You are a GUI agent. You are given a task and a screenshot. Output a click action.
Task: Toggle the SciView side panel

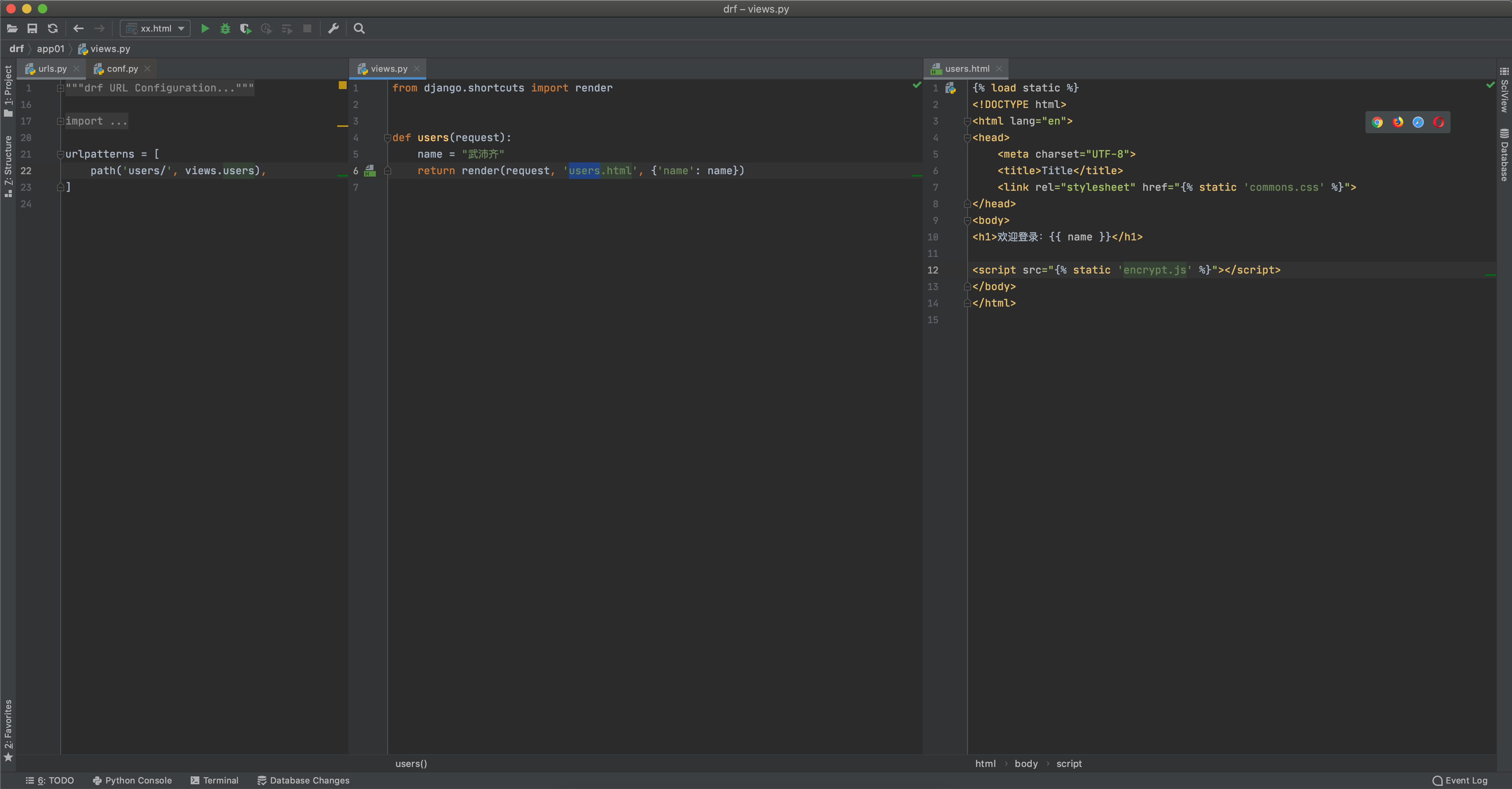[1504, 90]
